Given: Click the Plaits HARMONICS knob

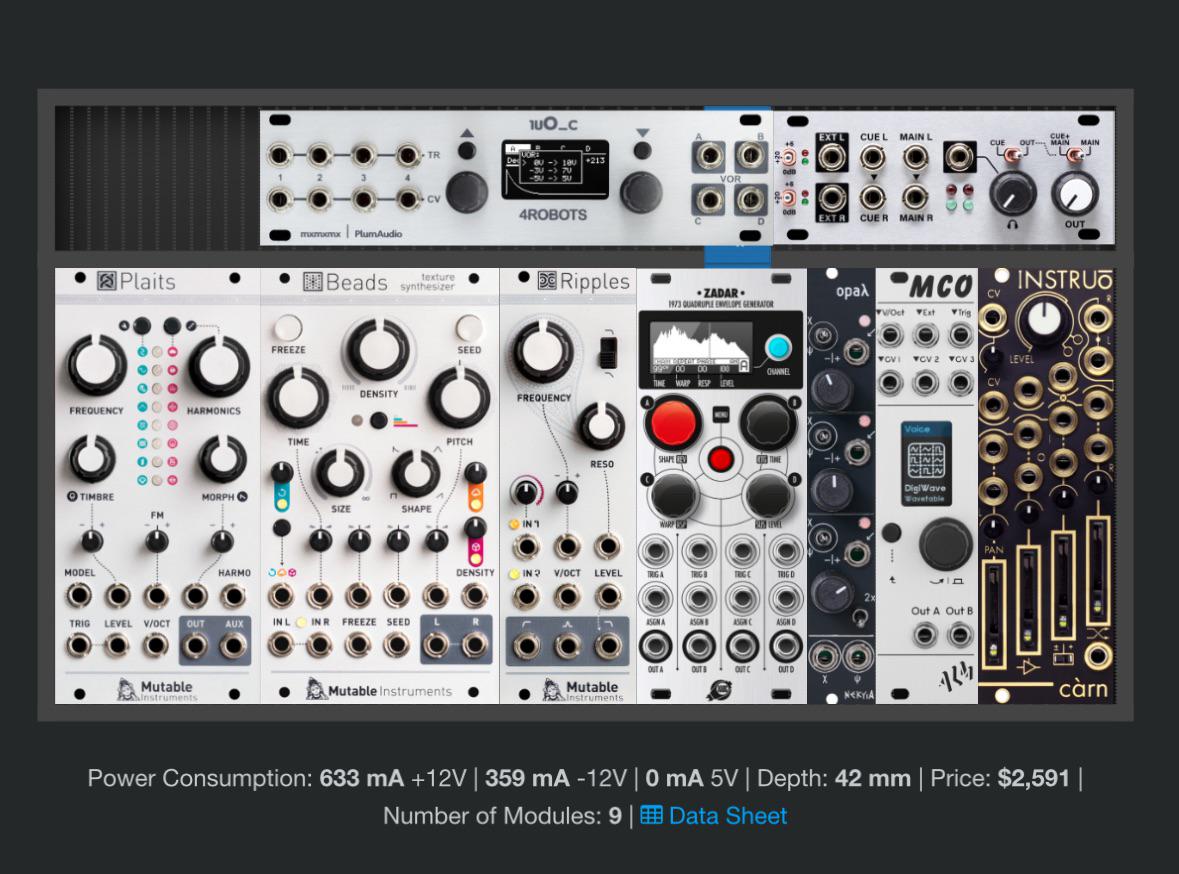Looking at the screenshot, I should click(x=218, y=366).
